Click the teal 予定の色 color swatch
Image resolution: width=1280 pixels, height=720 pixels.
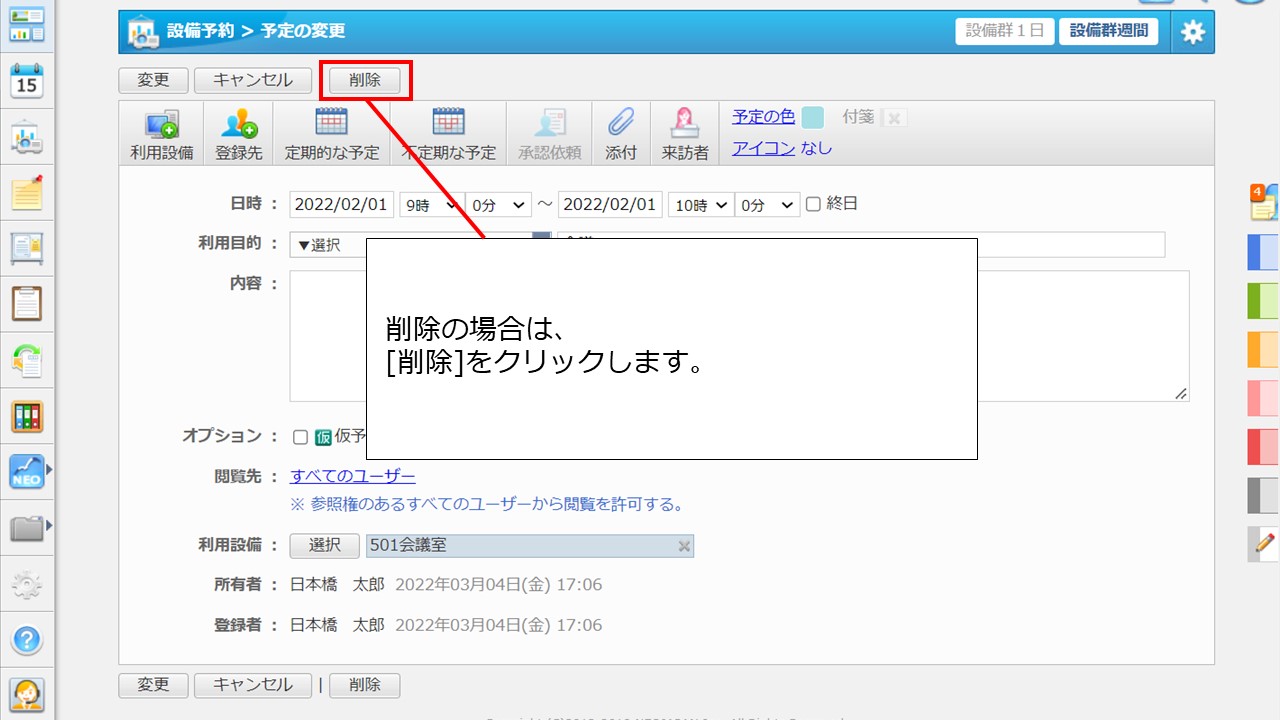pos(812,118)
